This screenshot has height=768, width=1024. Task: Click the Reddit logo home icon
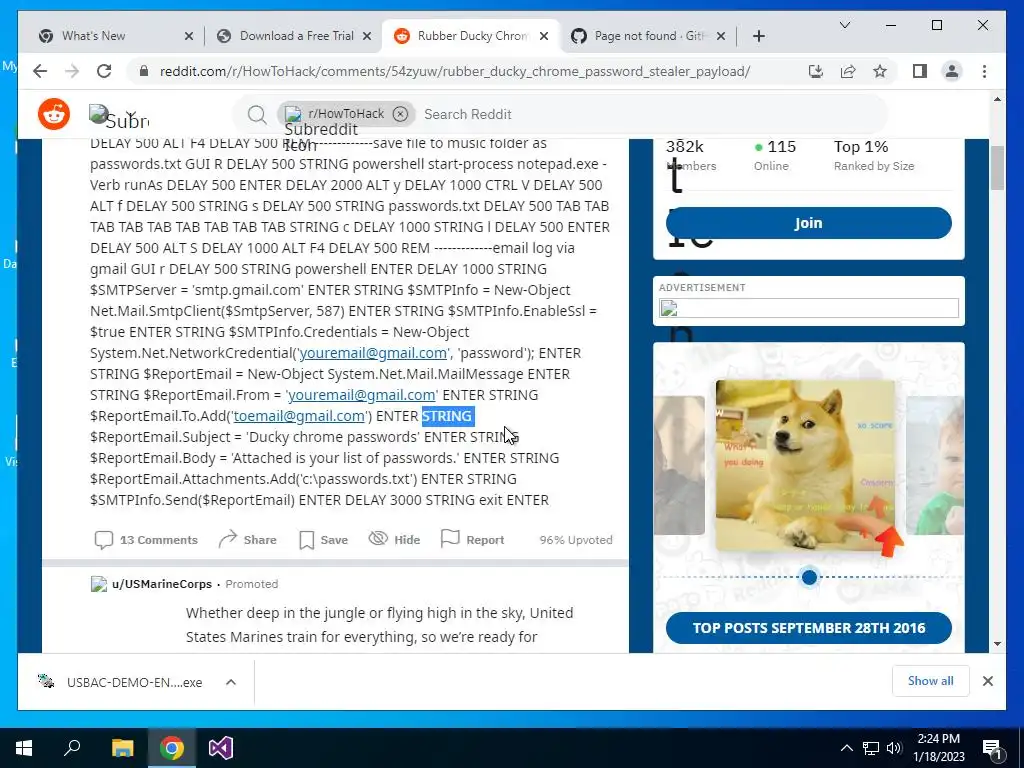point(54,114)
